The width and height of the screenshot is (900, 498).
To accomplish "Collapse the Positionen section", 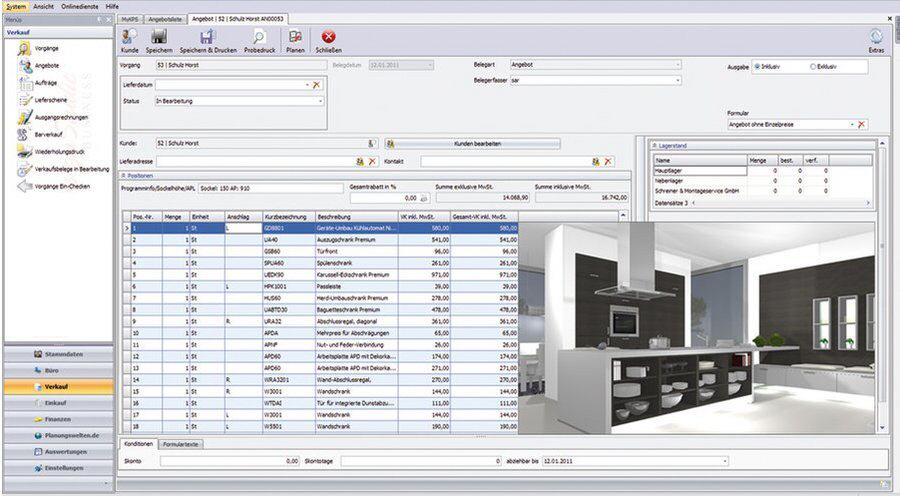I will 123,174.
